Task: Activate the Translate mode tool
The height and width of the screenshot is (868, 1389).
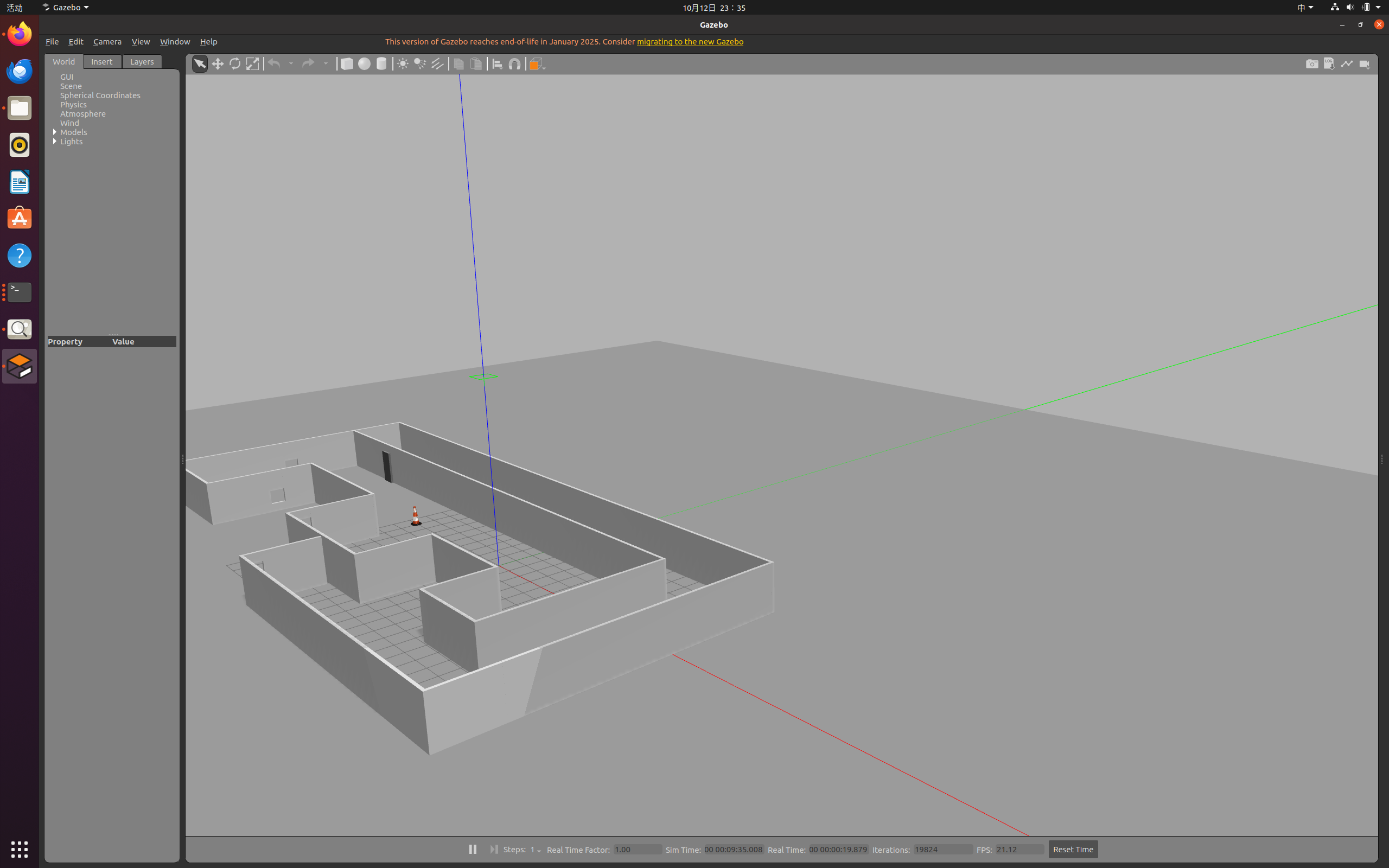Action: click(x=218, y=63)
